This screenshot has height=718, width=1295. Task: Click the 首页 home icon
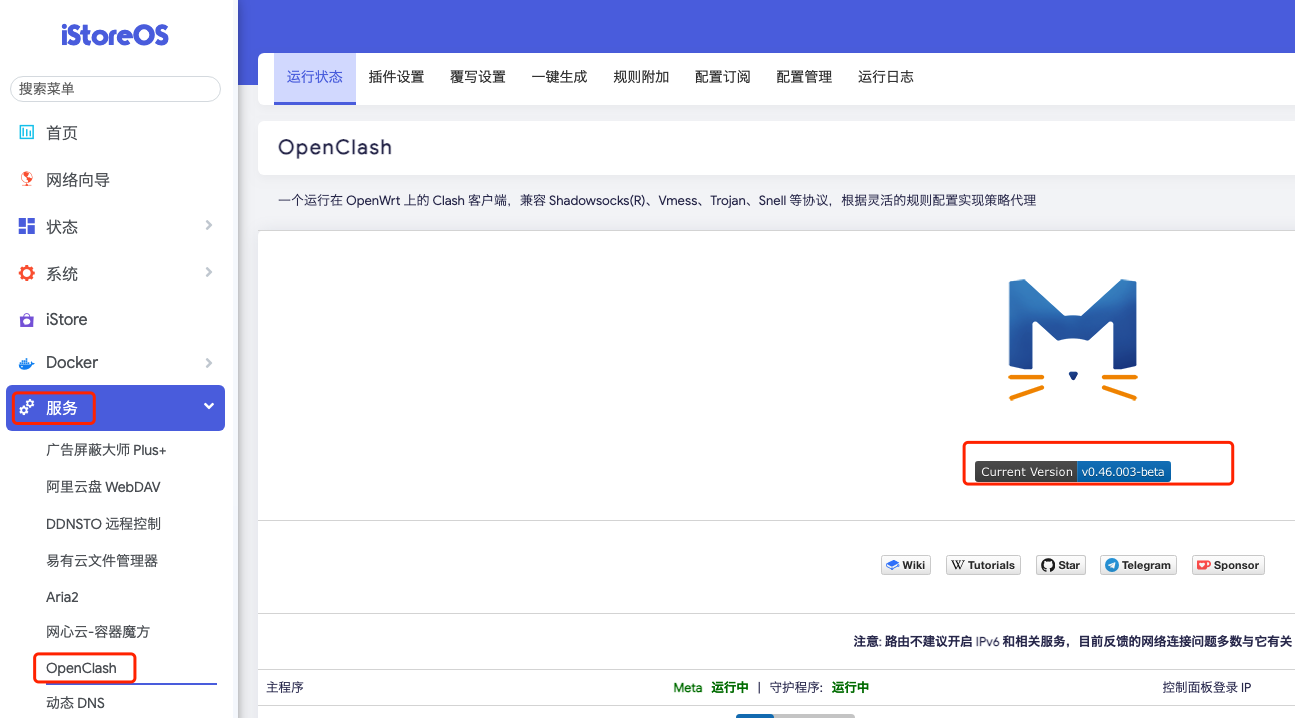(27, 132)
